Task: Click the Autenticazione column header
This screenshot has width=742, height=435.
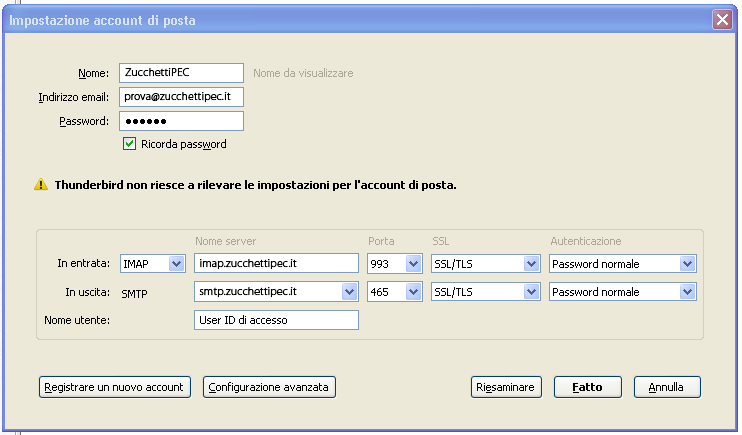Action: tap(586, 241)
